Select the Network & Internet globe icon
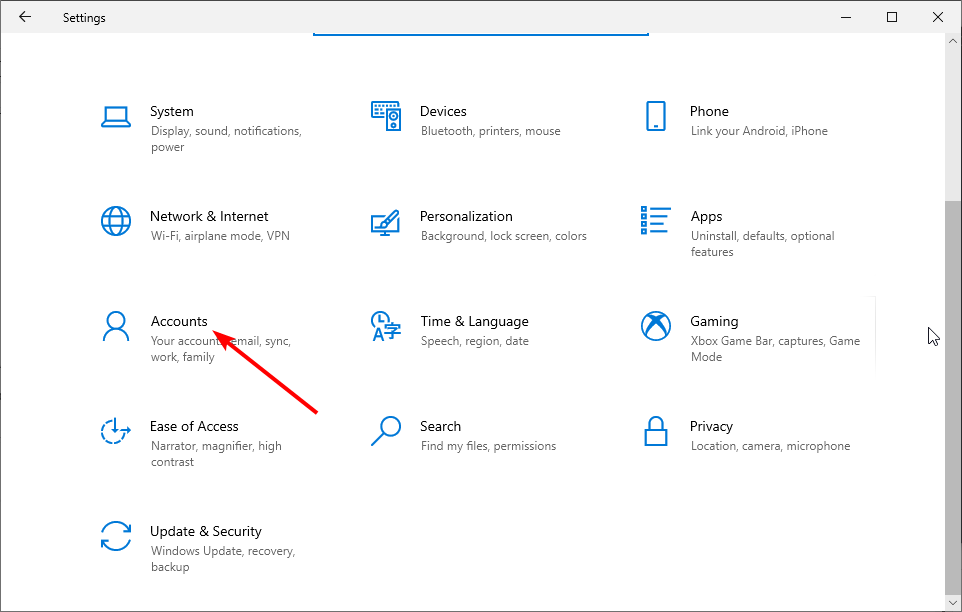Screen dimensions: 962x612 tap(116, 221)
